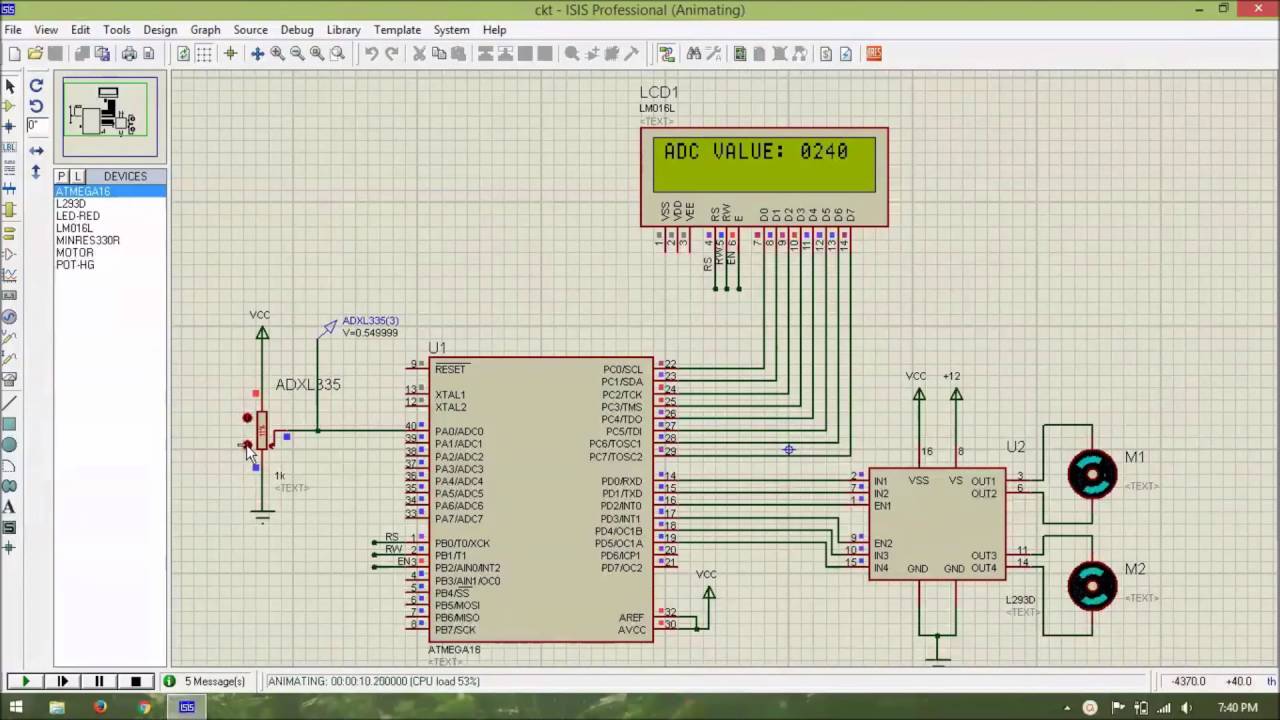
Task: Open ISIS from the Windows taskbar
Action: point(187,707)
